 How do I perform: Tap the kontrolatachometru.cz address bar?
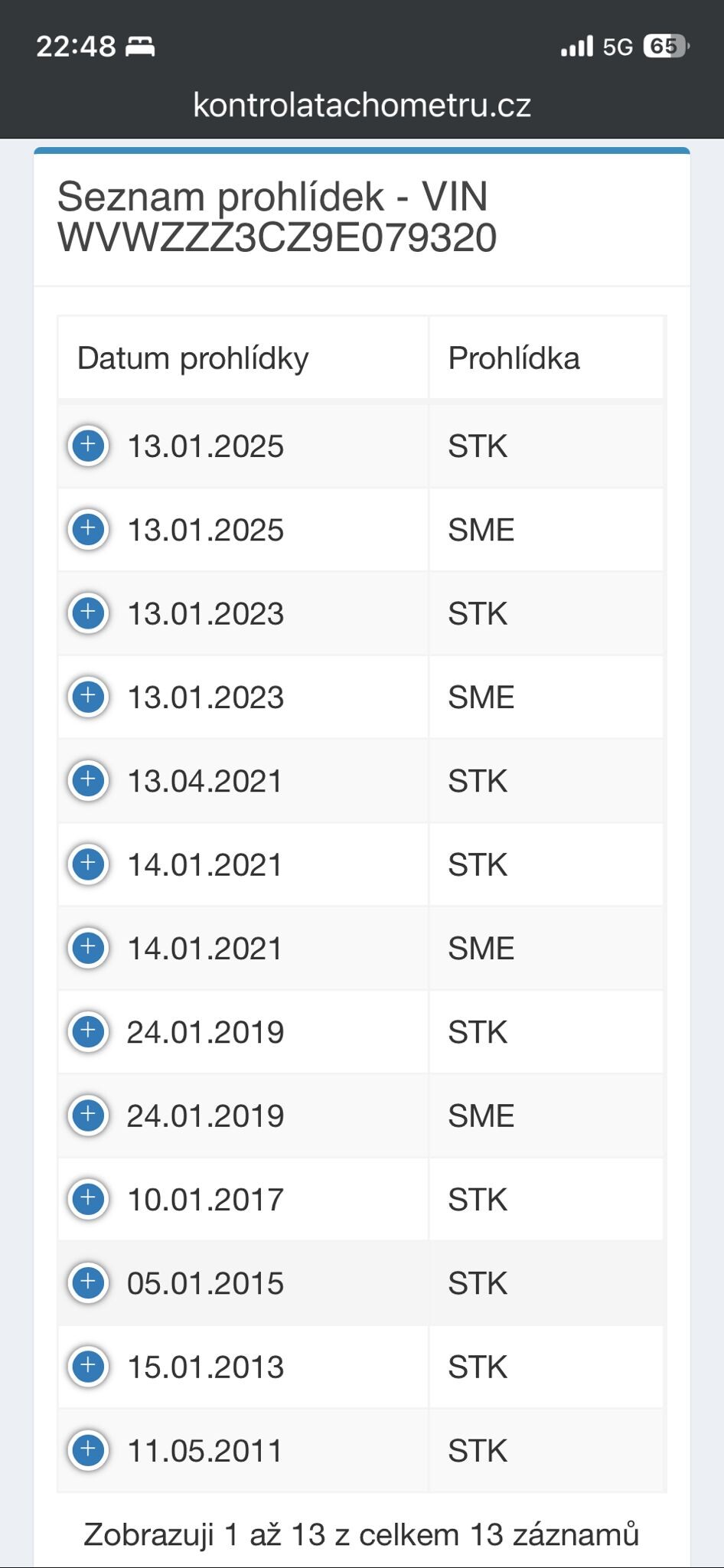point(362,105)
